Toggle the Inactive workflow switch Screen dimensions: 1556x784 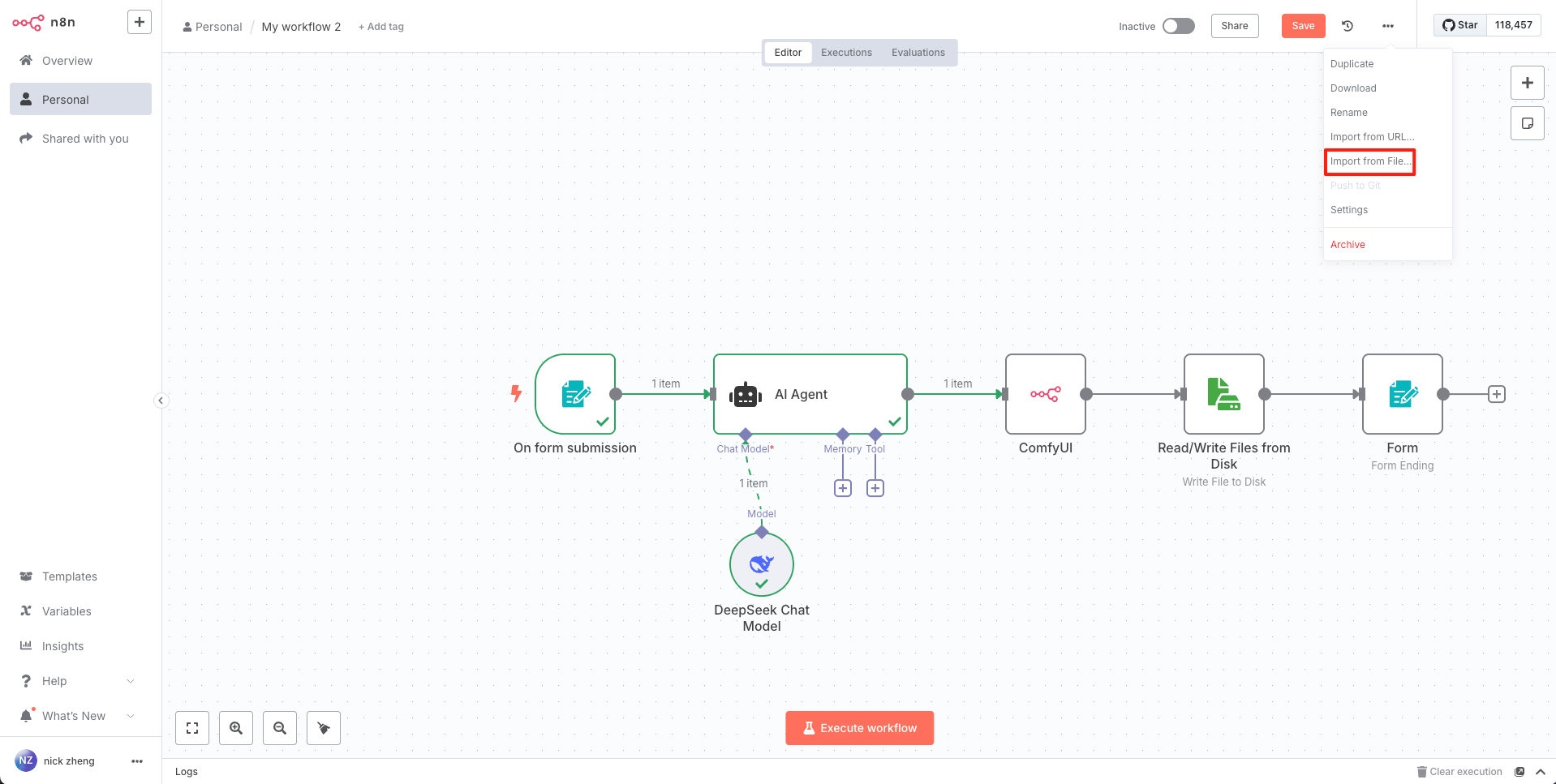tap(1178, 26)
